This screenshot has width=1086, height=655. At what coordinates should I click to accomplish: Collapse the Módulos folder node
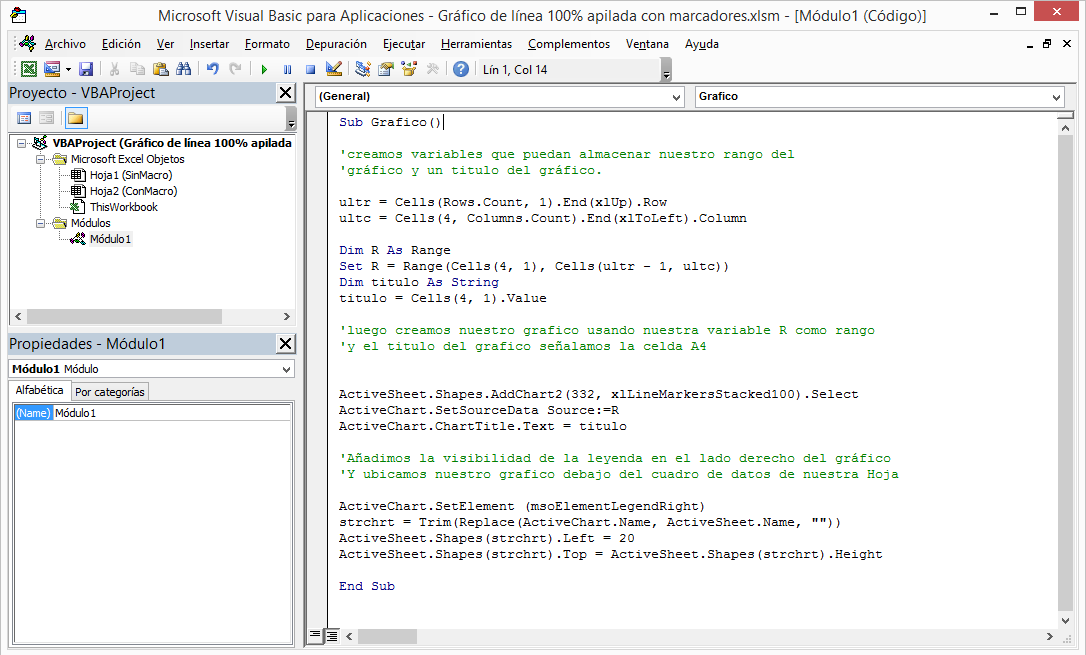point(41,223)
